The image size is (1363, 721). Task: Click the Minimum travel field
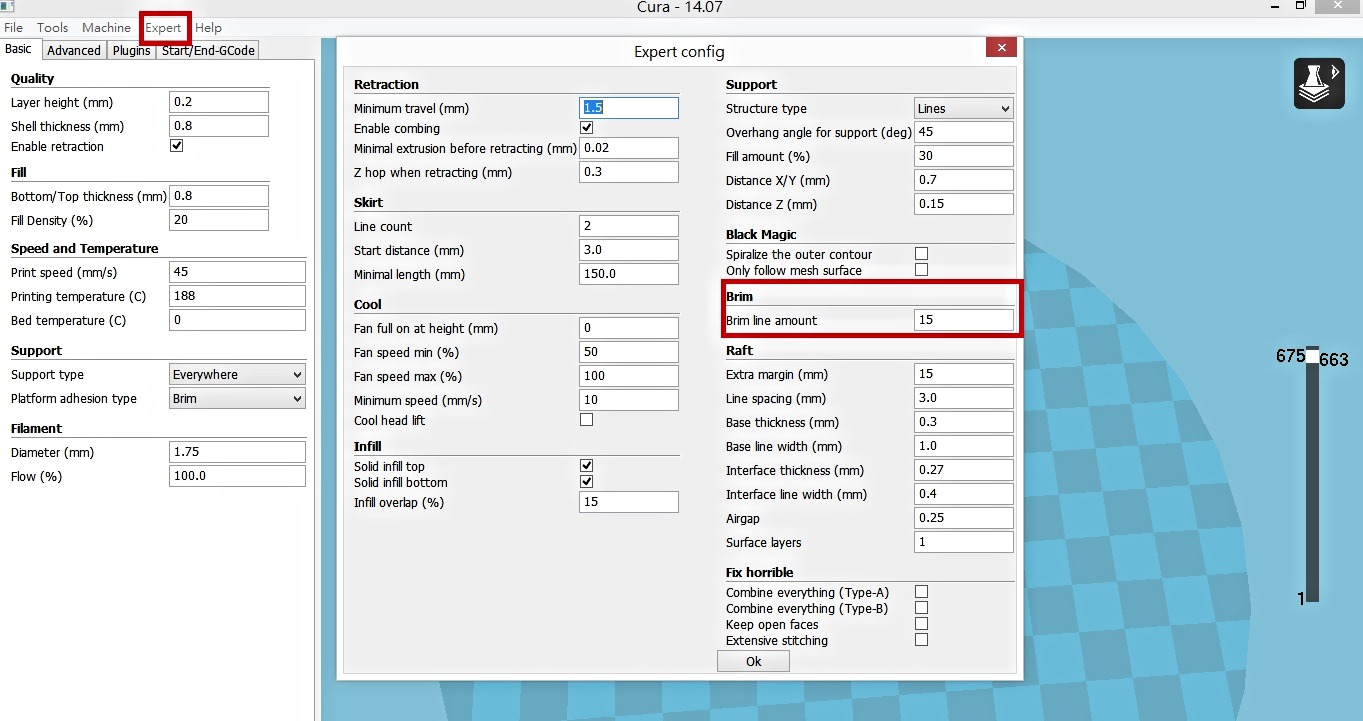coord(629,108)
